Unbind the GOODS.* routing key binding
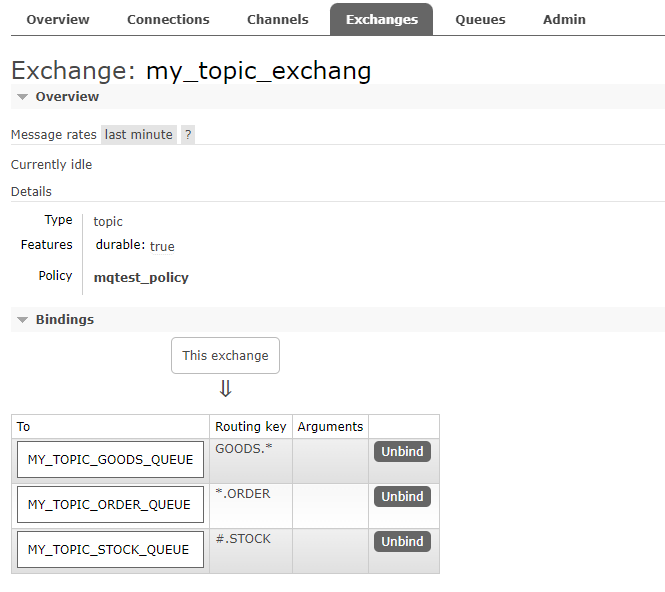Viewport: 665px width, 592px height. 402,452
